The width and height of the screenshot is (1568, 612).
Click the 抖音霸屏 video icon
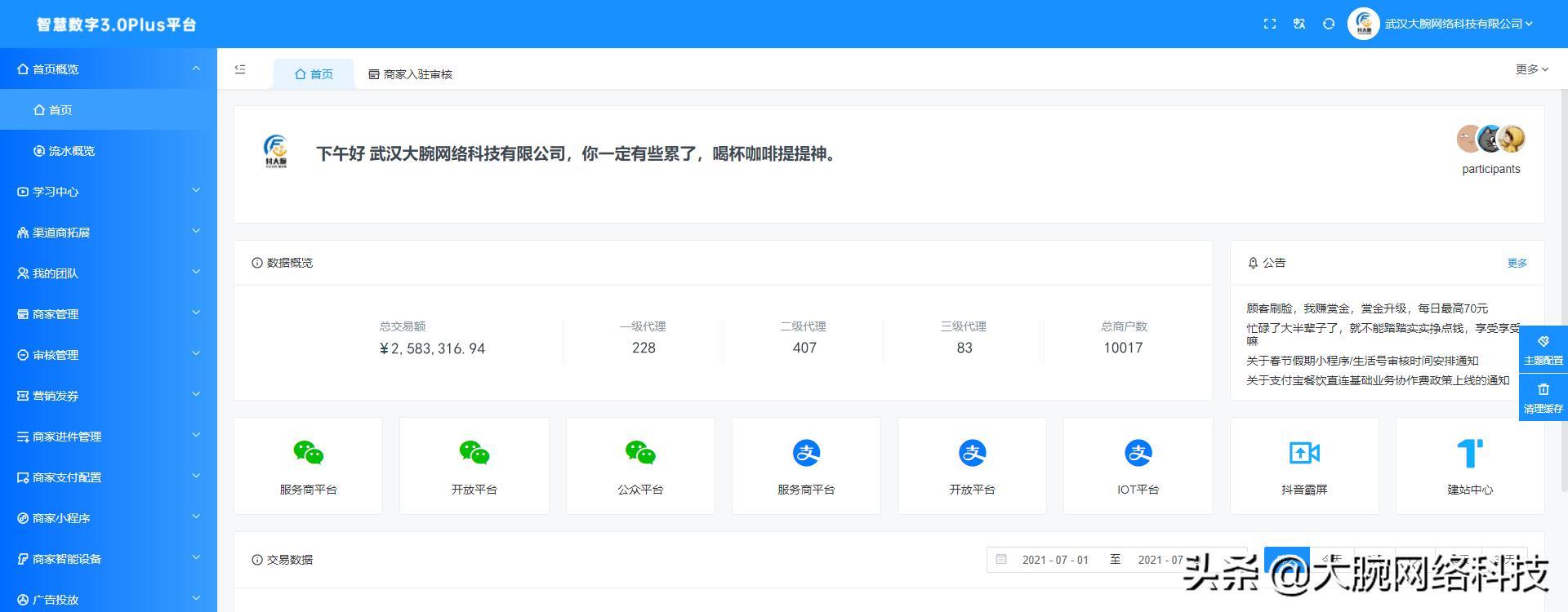click(1304, 452)
